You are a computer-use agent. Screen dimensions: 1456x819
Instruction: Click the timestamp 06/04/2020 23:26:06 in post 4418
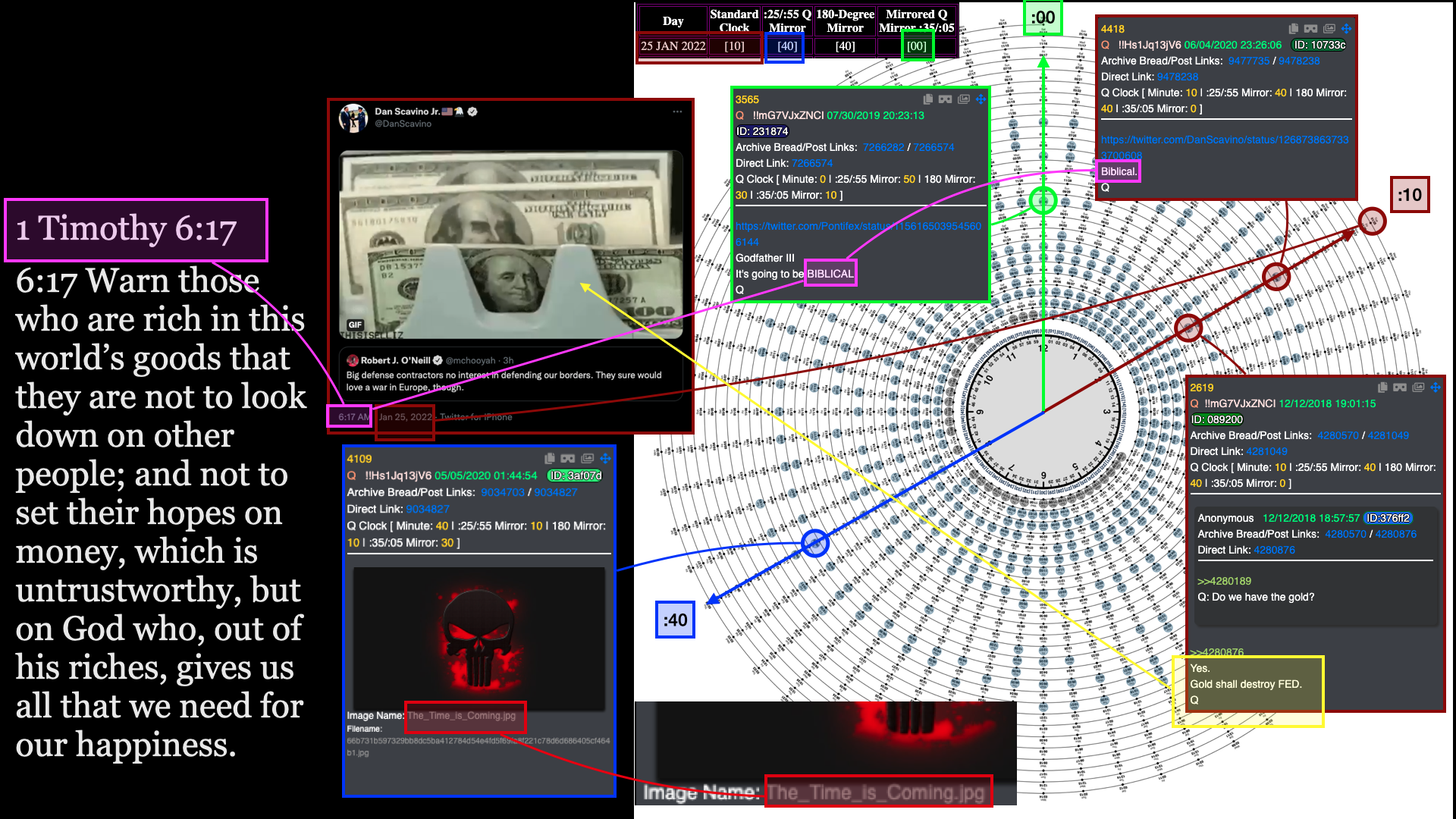click(x=1232, y=45)
